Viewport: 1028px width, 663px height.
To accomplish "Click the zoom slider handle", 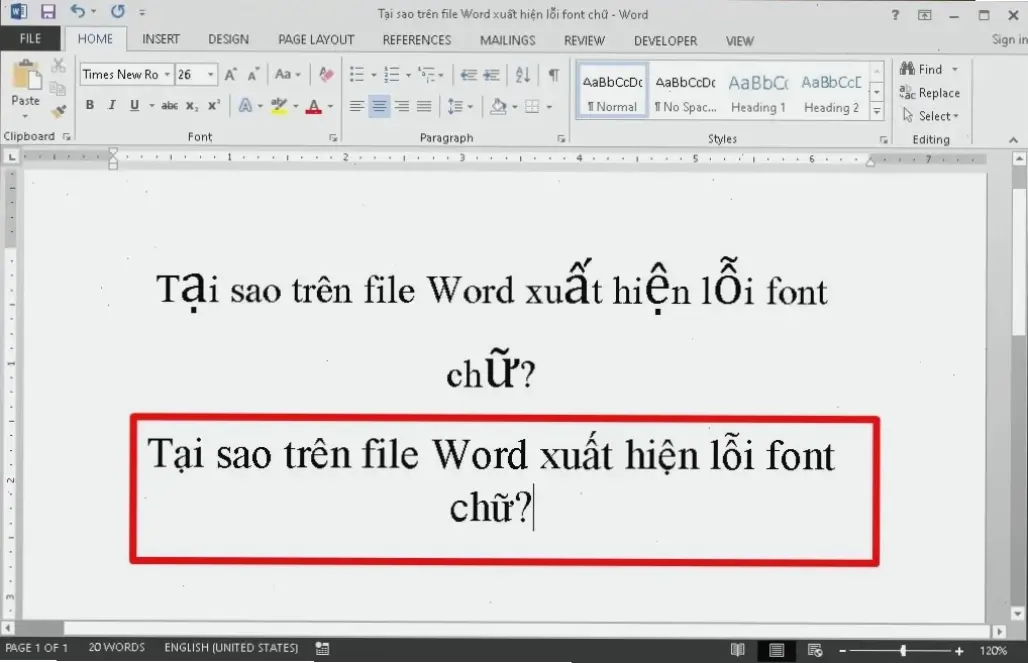I will tap(903, 651).
